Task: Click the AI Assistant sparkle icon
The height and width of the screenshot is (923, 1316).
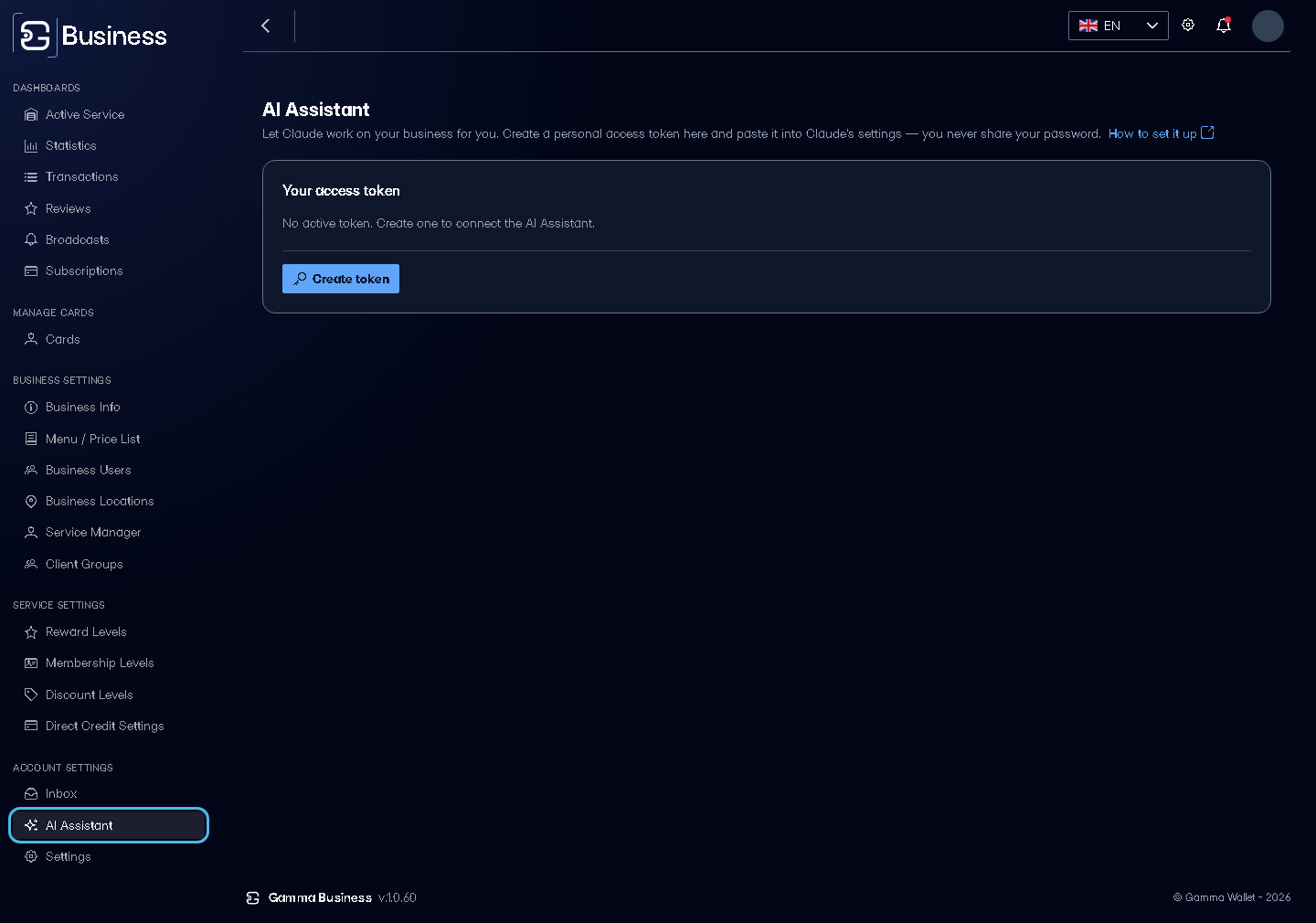Action: coord(31,826)
